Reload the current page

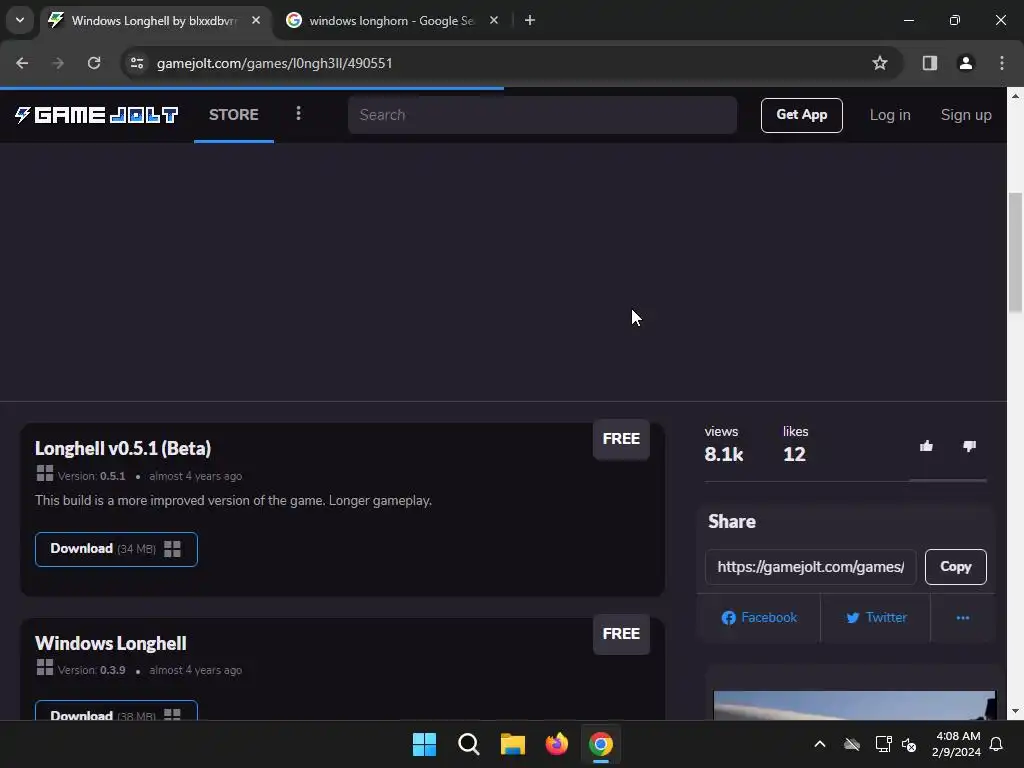94,63
